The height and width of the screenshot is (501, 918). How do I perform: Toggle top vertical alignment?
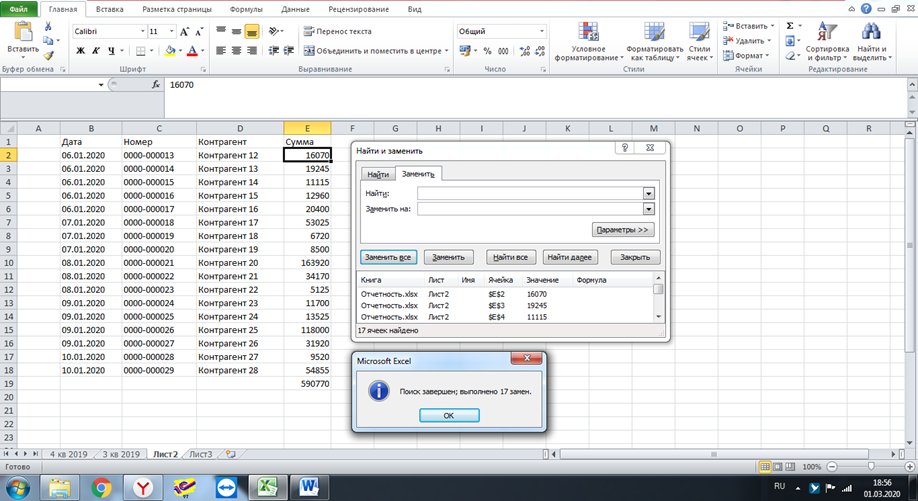pos(221,32)
